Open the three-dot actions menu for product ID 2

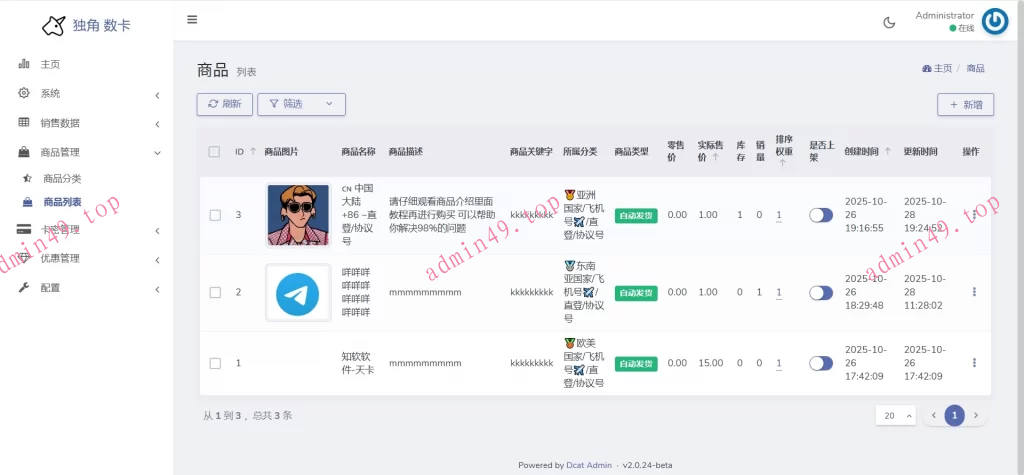coord(974,292)
